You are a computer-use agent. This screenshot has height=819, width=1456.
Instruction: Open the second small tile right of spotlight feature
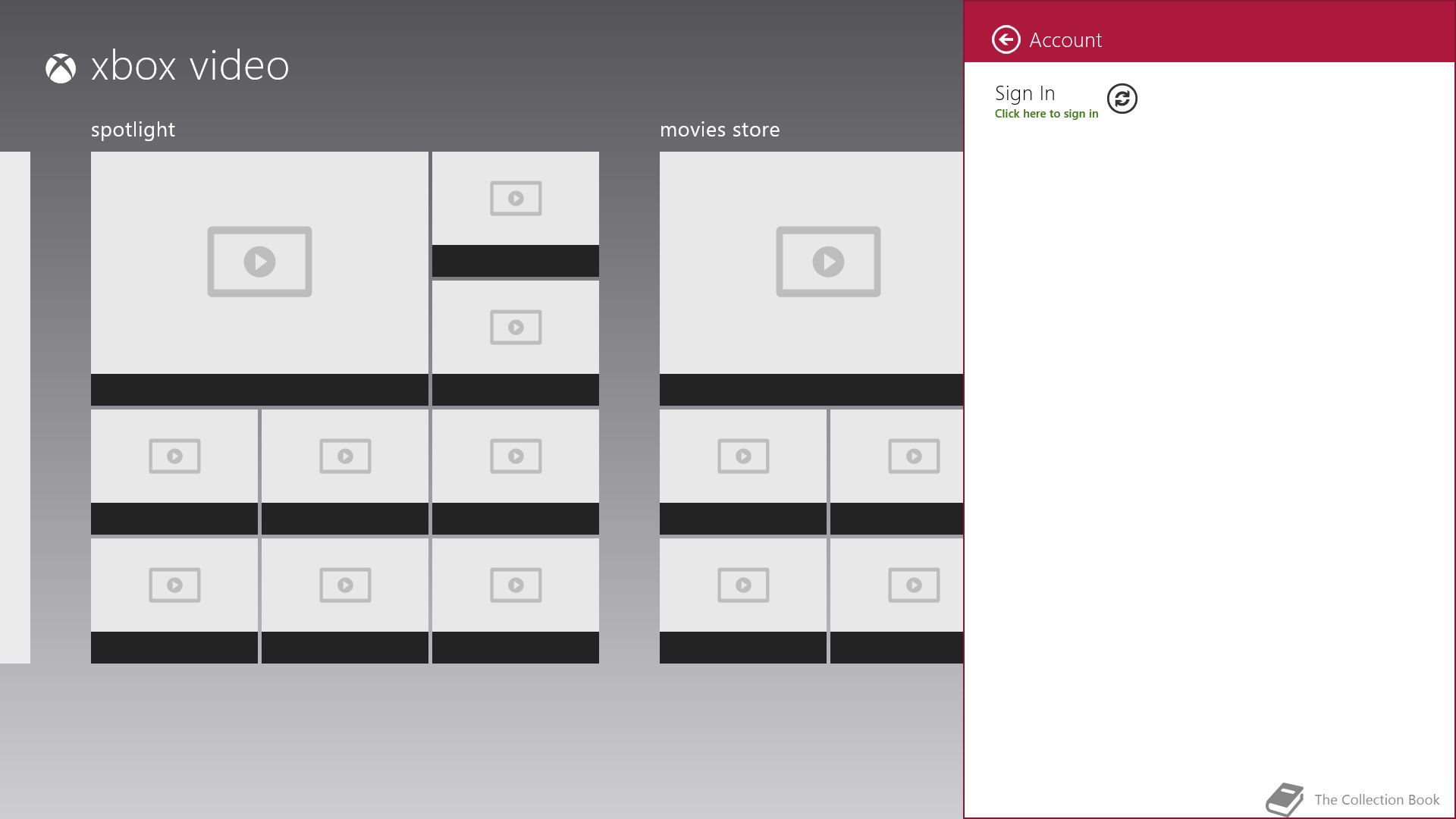(x=516, y=343)
